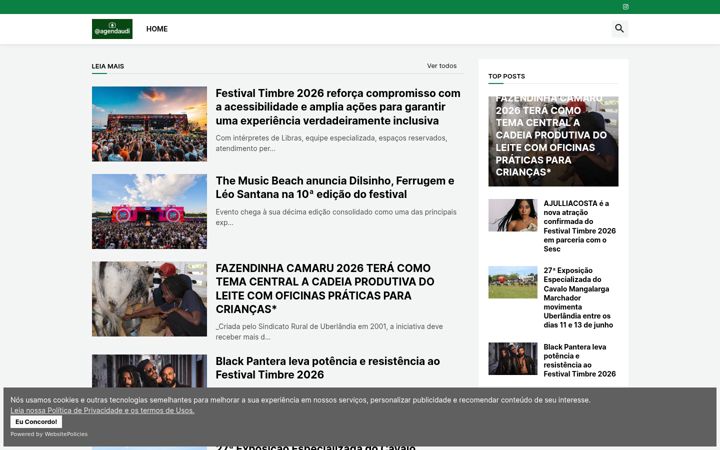Open the search magnifier icon
This screenshot has width=720, height=450.
(x=619, y=28)
